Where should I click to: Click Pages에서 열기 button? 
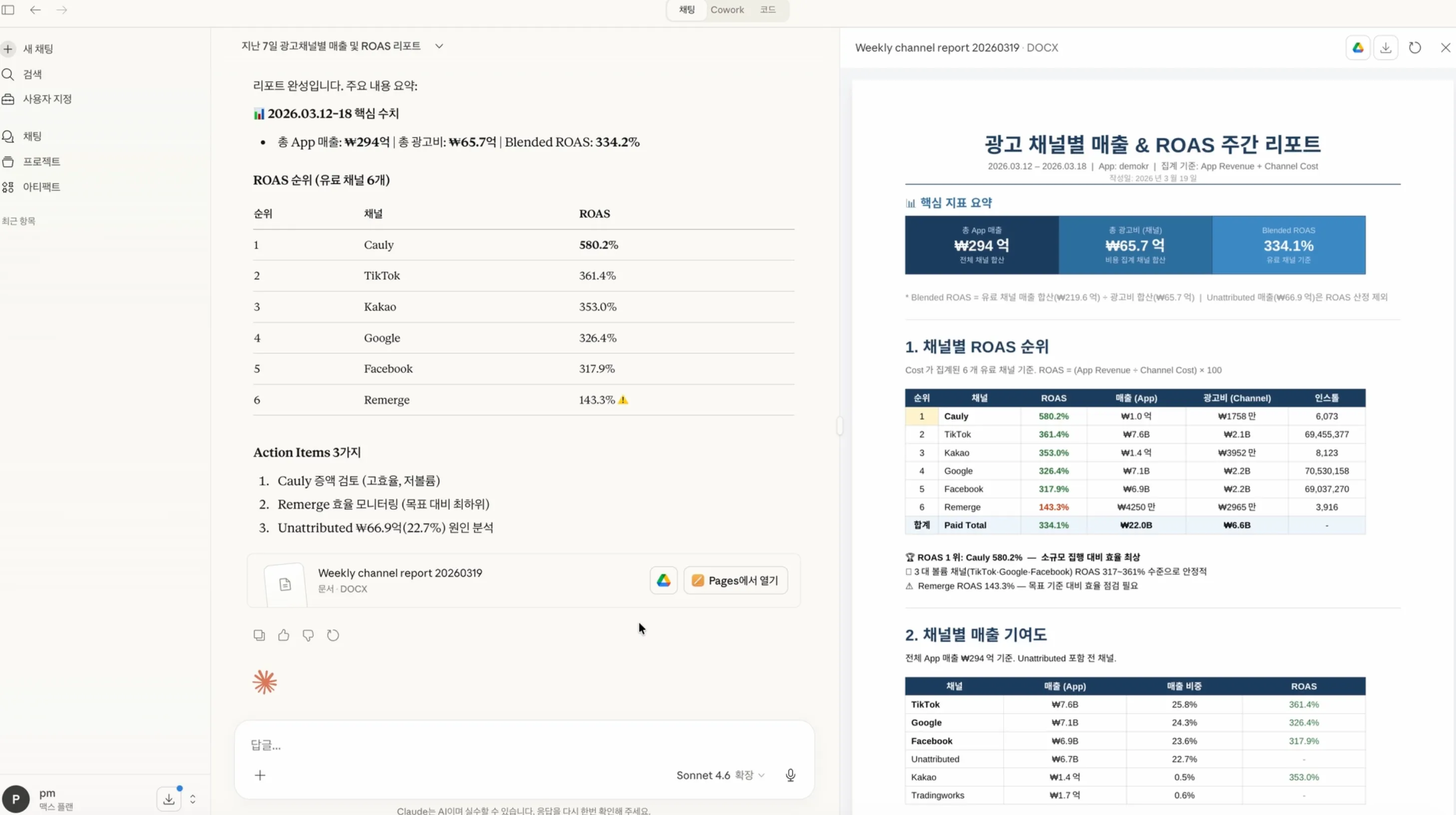click(x=735, y=580)
